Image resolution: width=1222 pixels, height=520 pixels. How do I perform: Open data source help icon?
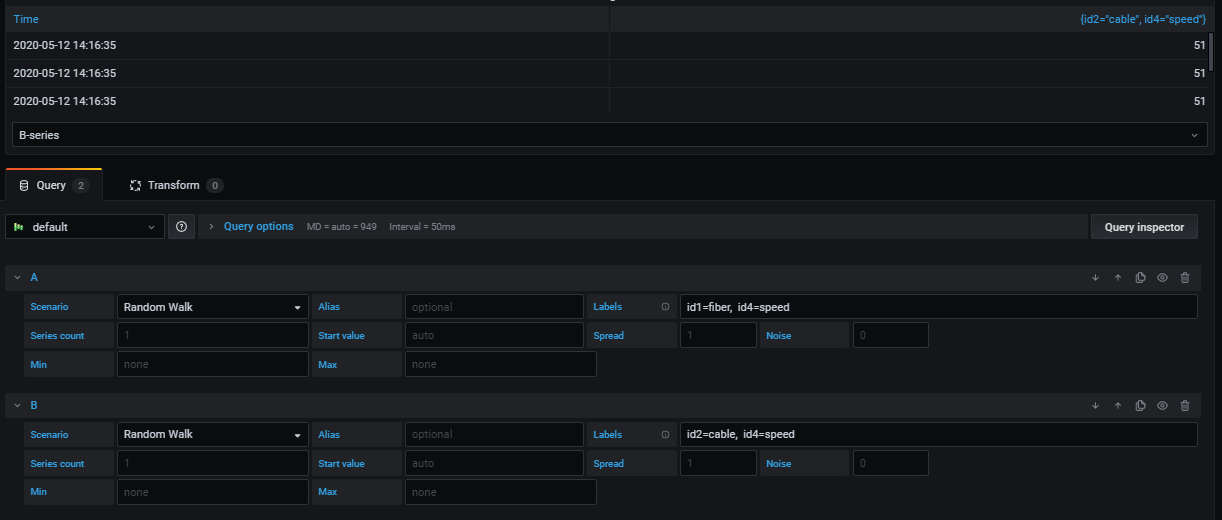(181, 227)
